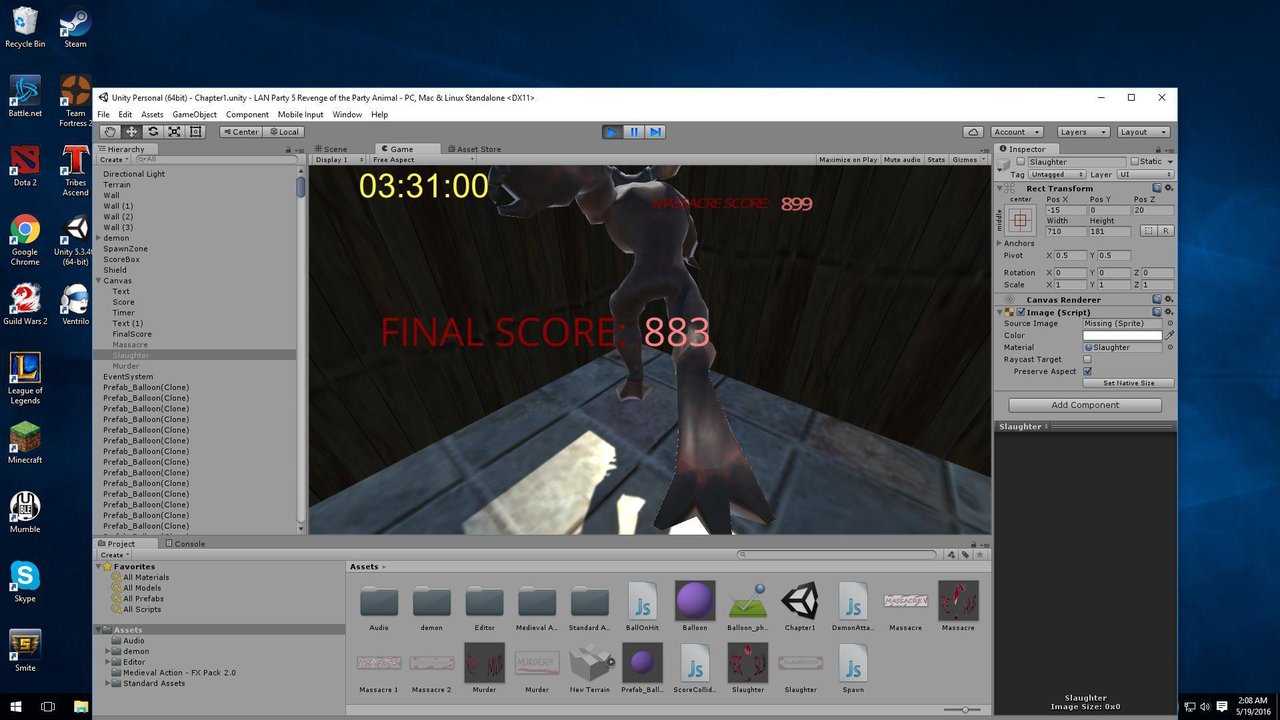The height and width of the screenshot is (720, 1280).
Task: Toggle raw edit mode R button
Action: pos(1166,231)
